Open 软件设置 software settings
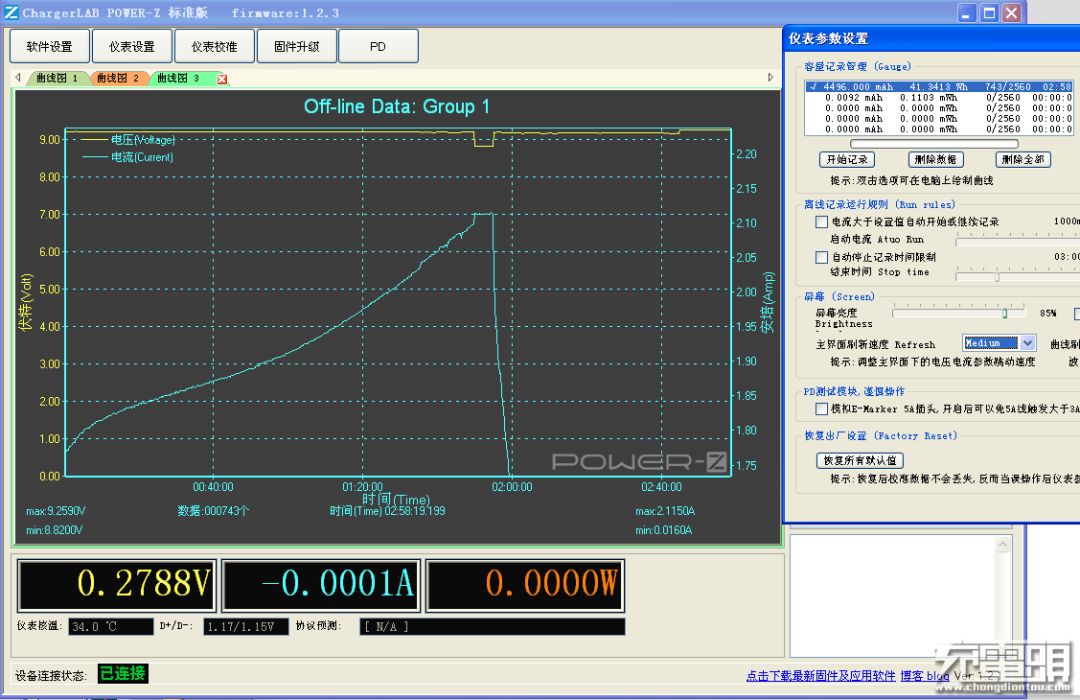This screenshot has height=700, width=1080. [x=50, y=46]
